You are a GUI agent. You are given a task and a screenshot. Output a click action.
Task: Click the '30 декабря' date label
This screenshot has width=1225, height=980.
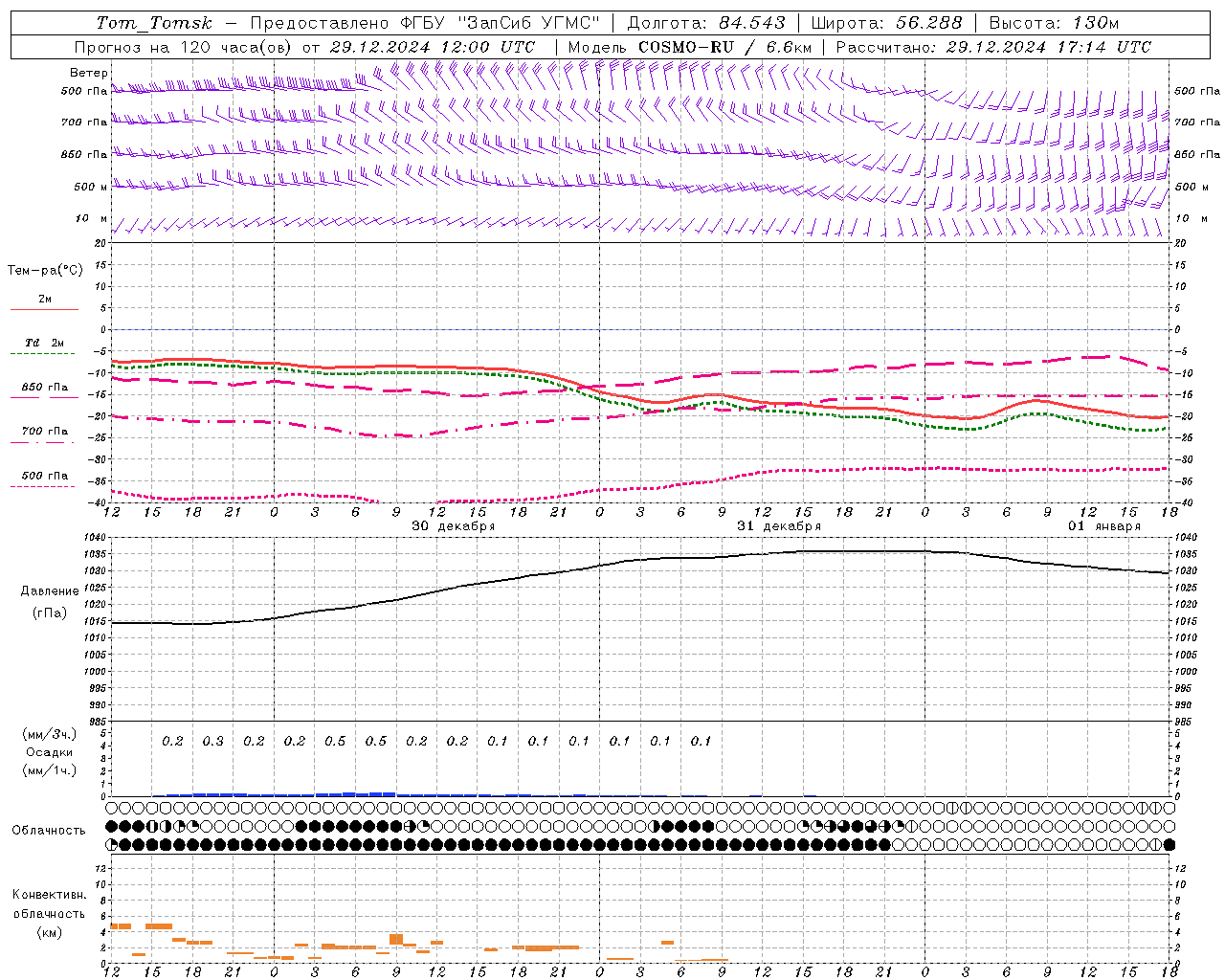453,526
